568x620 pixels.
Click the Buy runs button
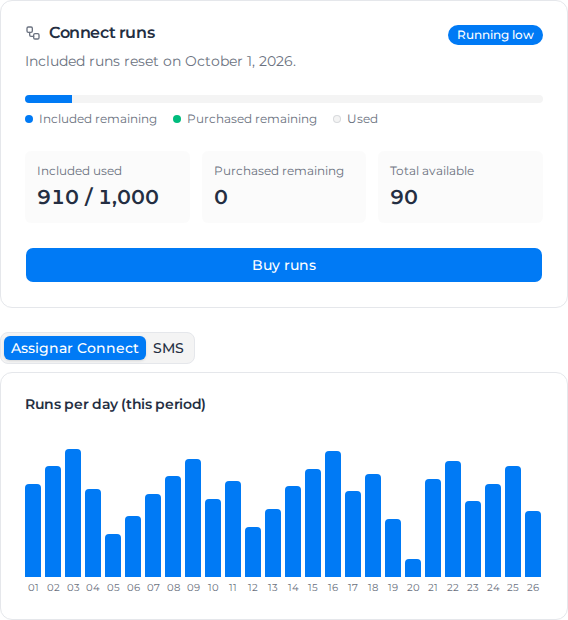[x=284, y=265]
